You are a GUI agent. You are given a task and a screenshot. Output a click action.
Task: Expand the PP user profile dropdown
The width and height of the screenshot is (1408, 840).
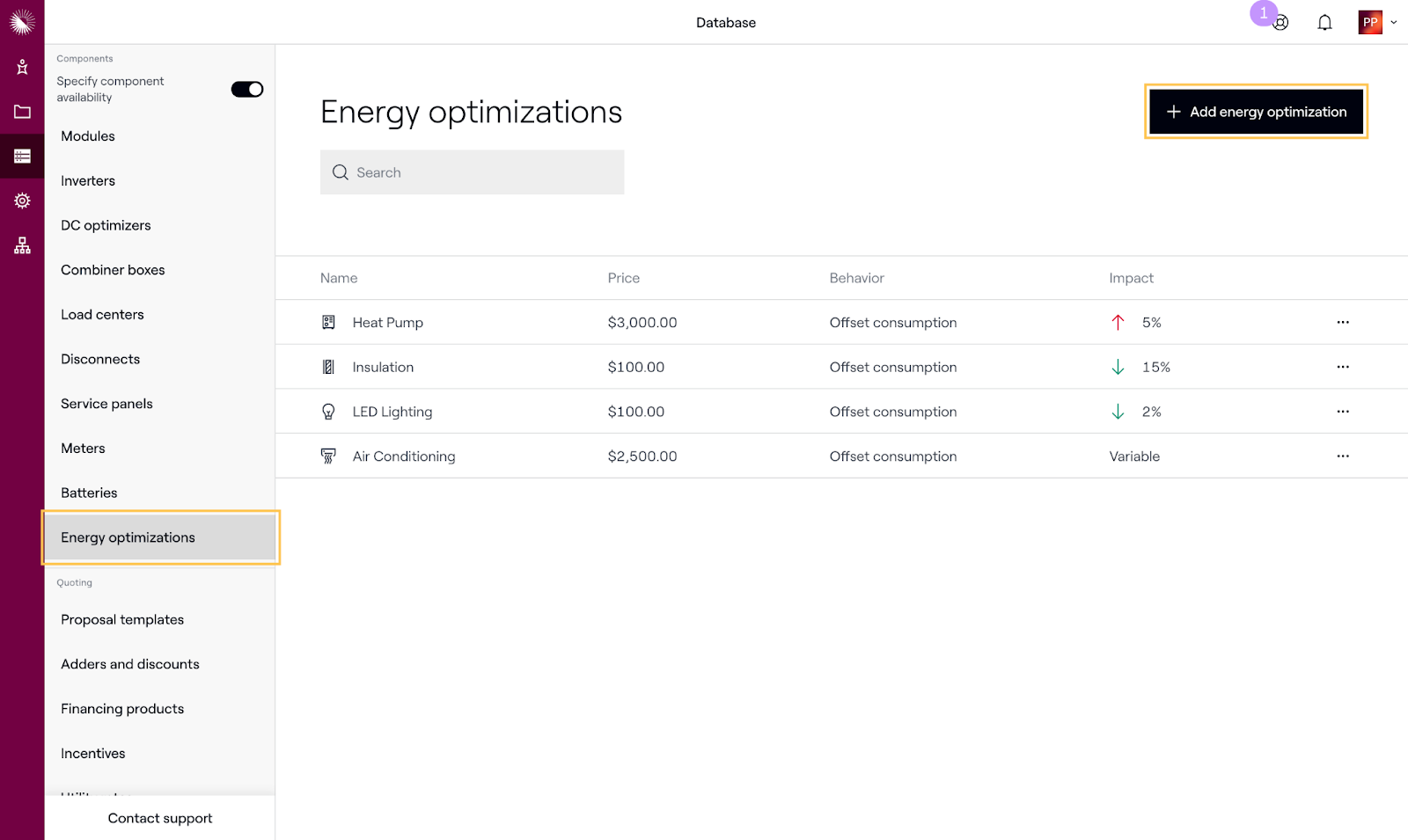coord(1377,23)
